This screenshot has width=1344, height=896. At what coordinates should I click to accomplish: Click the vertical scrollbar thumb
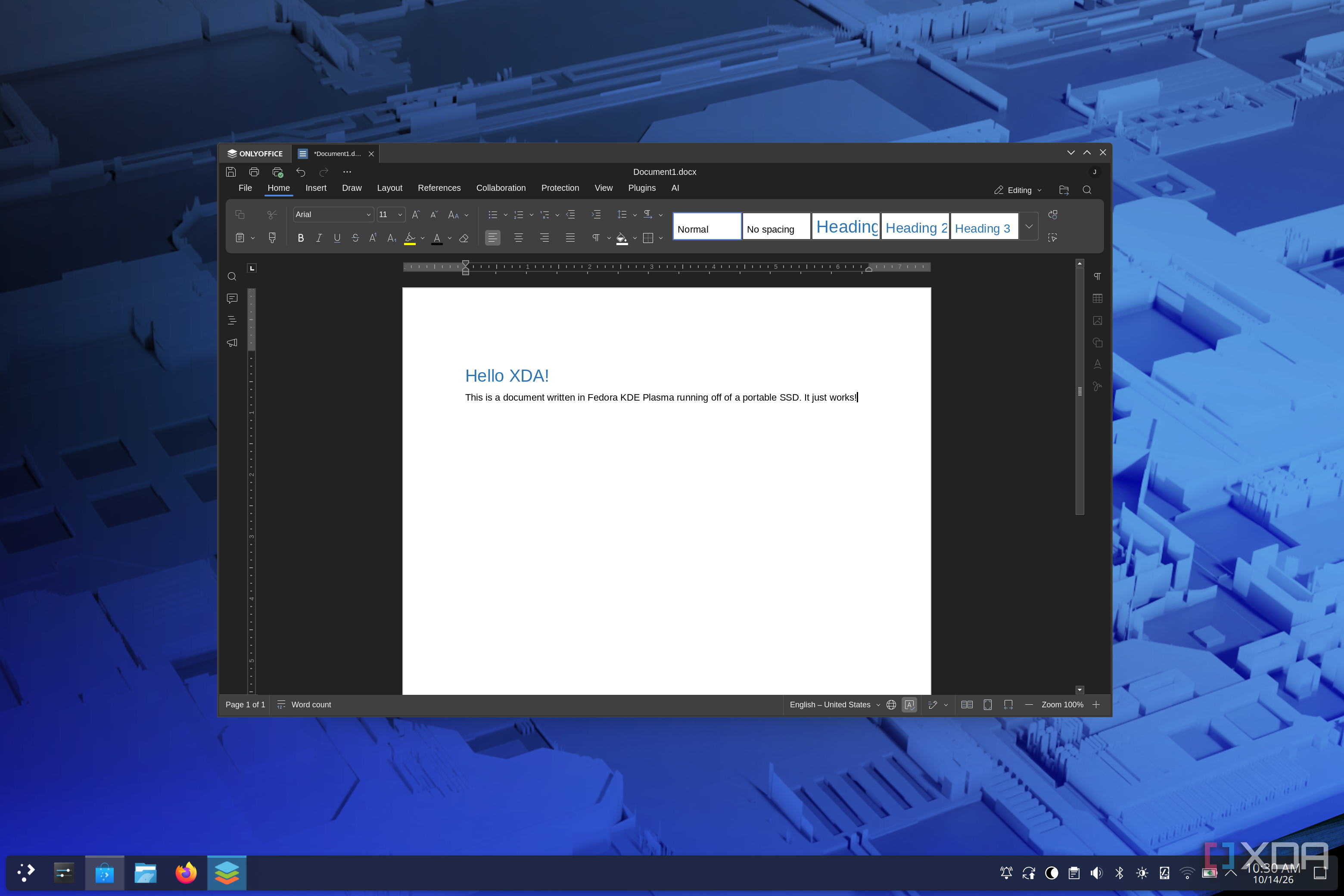pyautogui.click(x=1080, y=391)
